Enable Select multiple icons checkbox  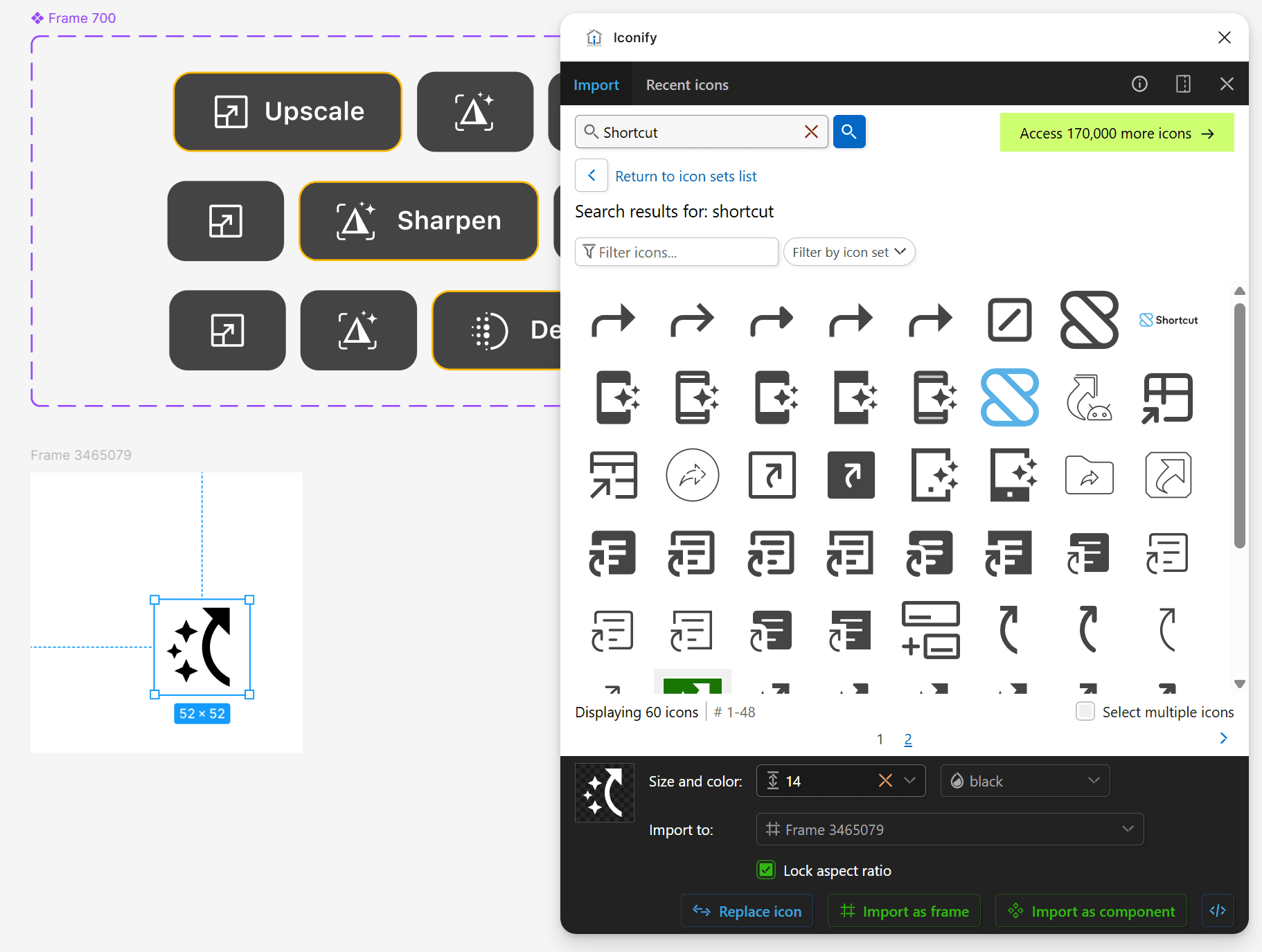pyautogui.click(x=1085, y=711)
